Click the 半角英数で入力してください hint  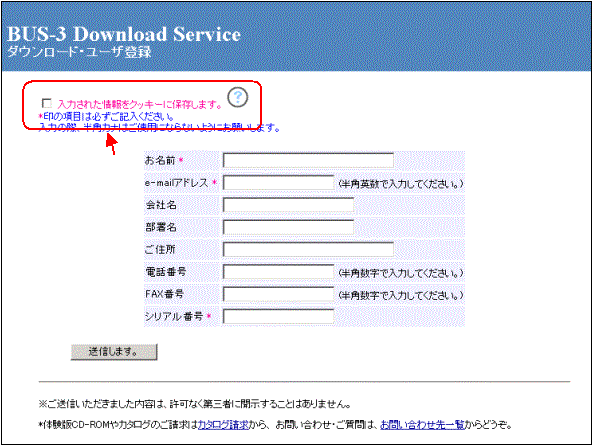(x=401, y=184)
